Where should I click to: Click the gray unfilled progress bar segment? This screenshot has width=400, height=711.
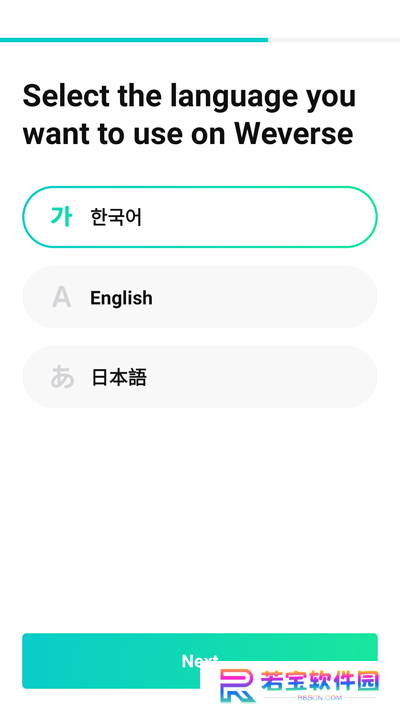click(x=334, y=40)
